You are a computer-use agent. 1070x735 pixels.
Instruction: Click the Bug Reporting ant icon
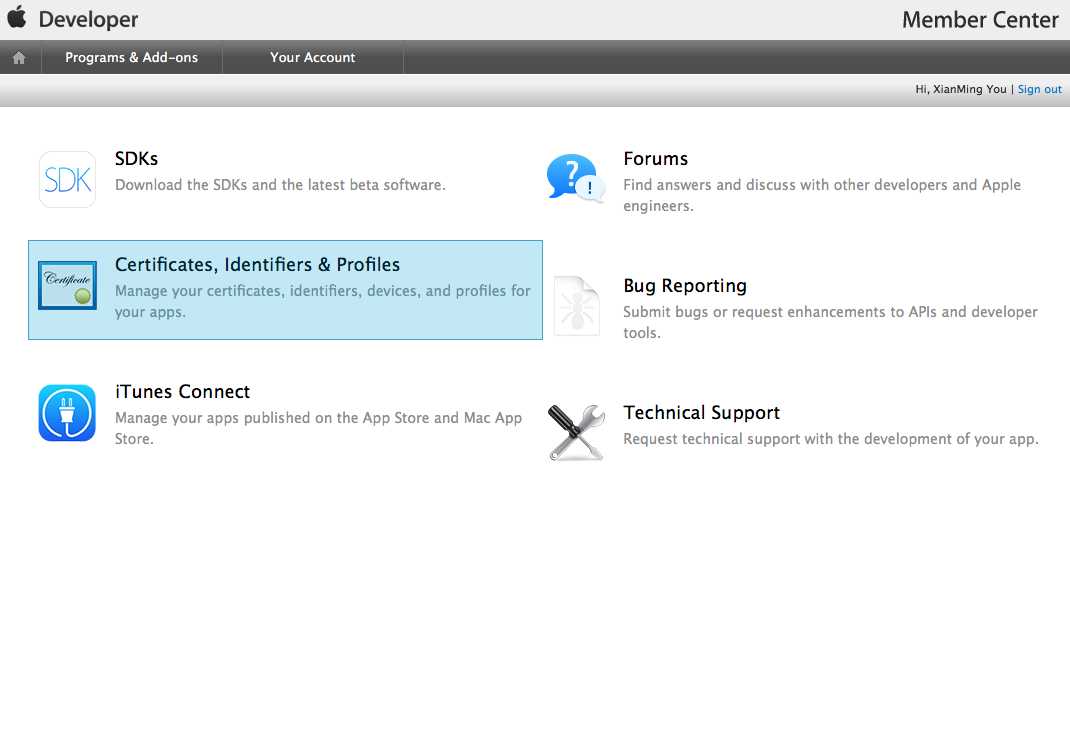(x=577, y=306)
